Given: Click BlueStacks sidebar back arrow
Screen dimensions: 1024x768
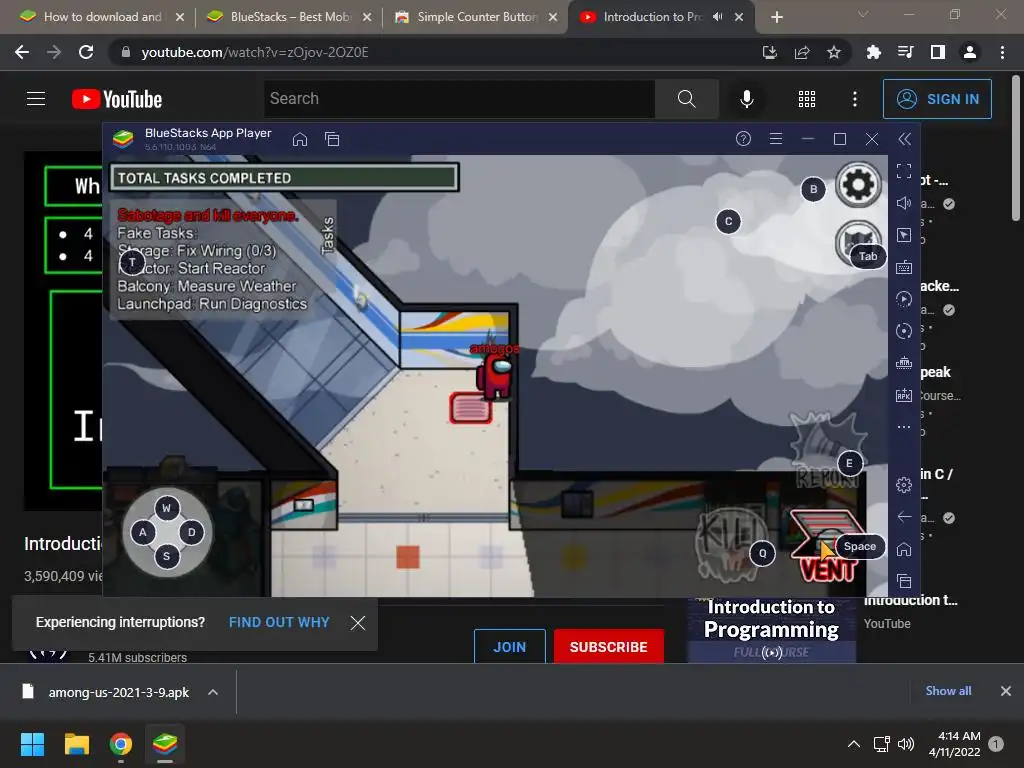Looking at the screenshot, I should [x=904, y=517].
